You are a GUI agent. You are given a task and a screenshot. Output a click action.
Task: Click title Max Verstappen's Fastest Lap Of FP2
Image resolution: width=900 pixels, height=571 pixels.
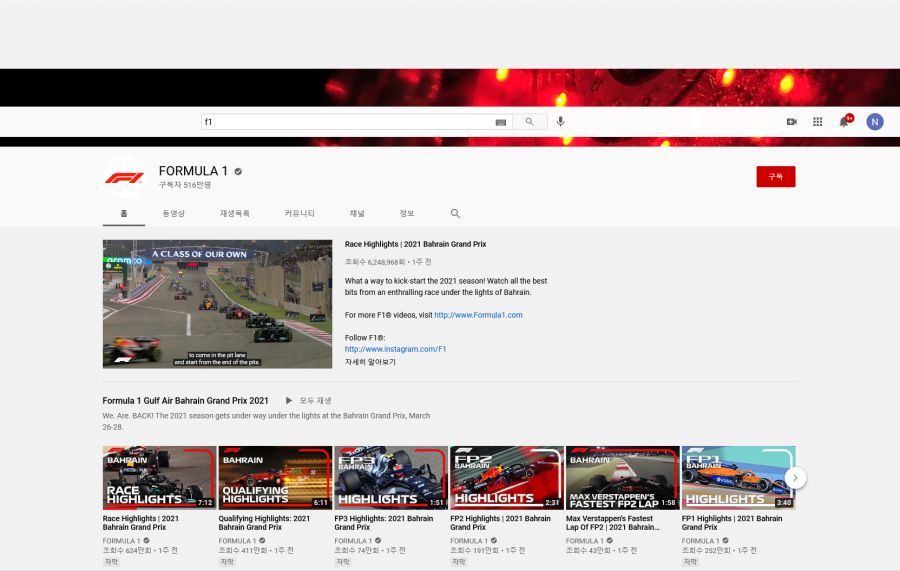[612, 523]
